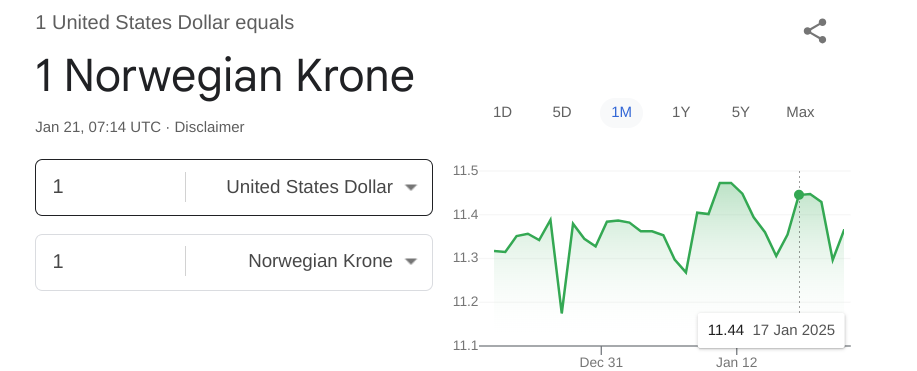Click the US Dollar amount input field

pos(111,187)
